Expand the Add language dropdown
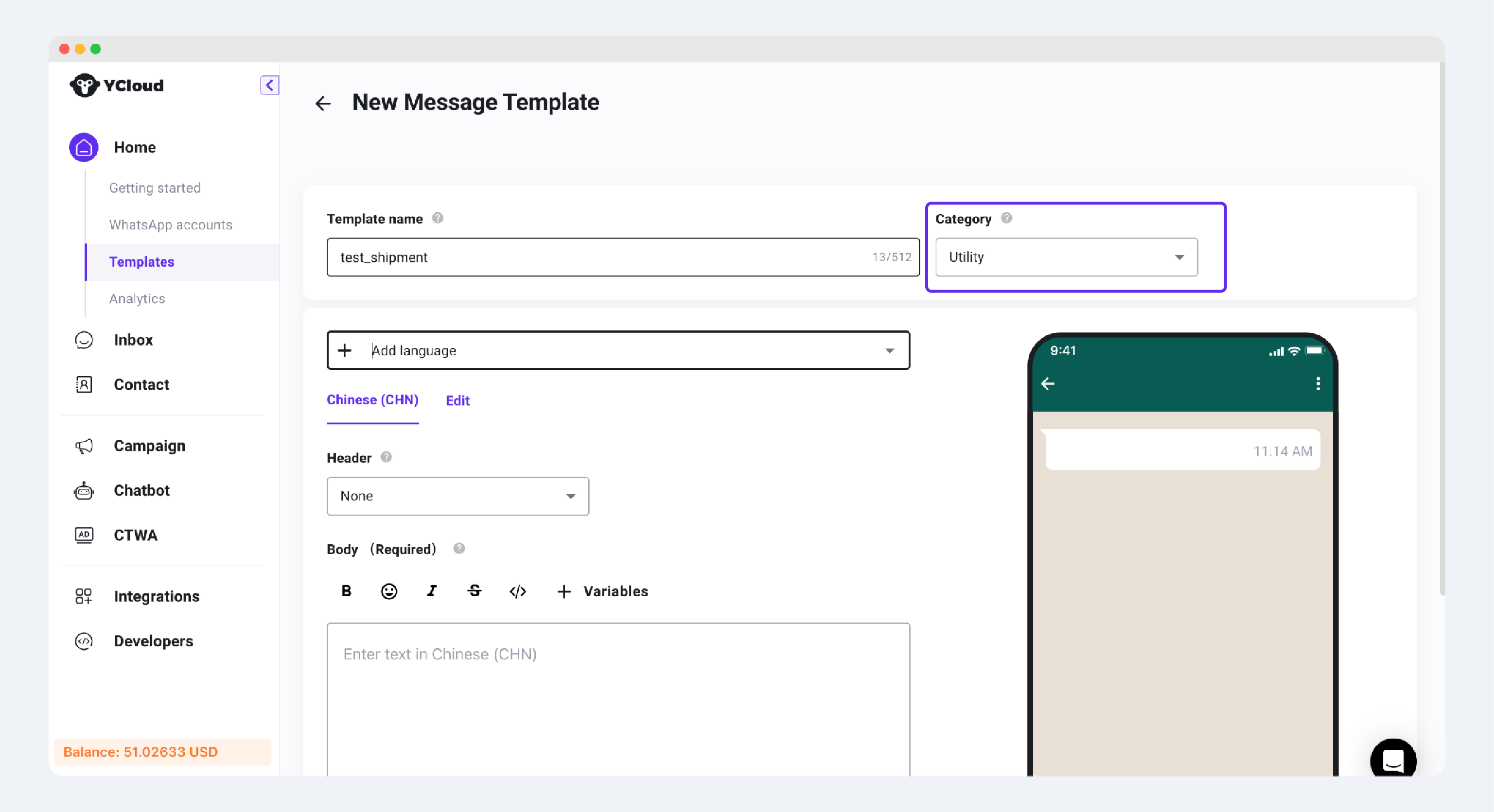The height and width of the screenshot is (812, 1494). coord(618,350)
